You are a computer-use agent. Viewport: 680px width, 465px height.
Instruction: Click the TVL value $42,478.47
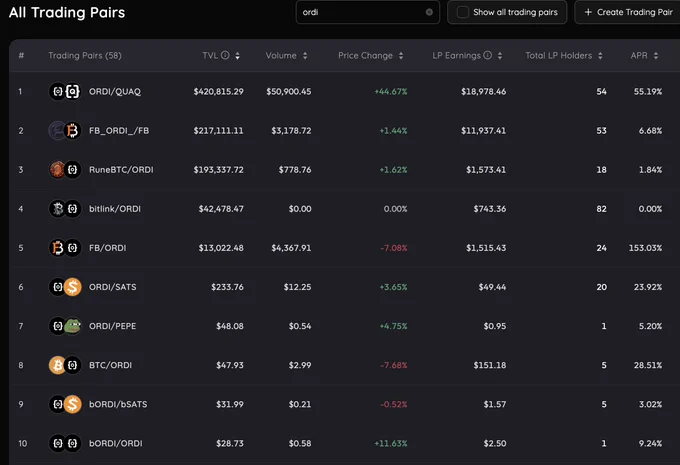221,209
